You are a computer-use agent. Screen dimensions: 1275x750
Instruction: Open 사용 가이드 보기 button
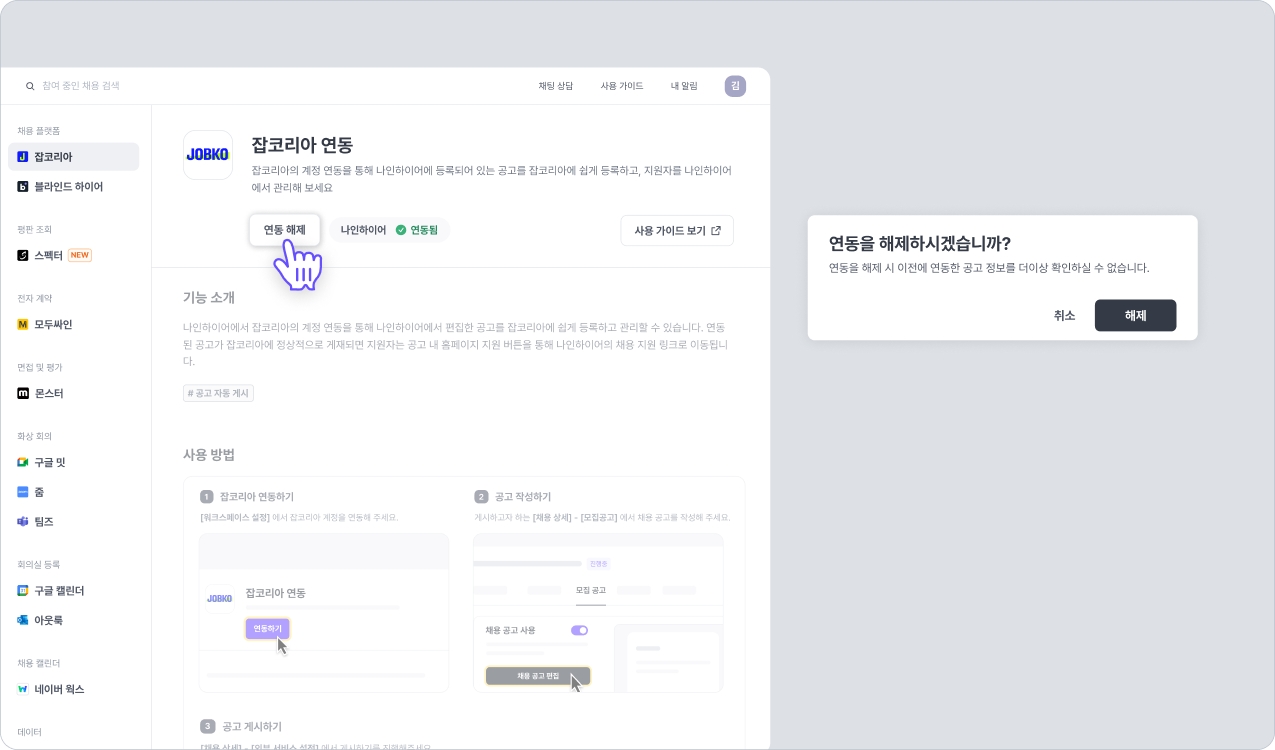click(x=677, y=230)
